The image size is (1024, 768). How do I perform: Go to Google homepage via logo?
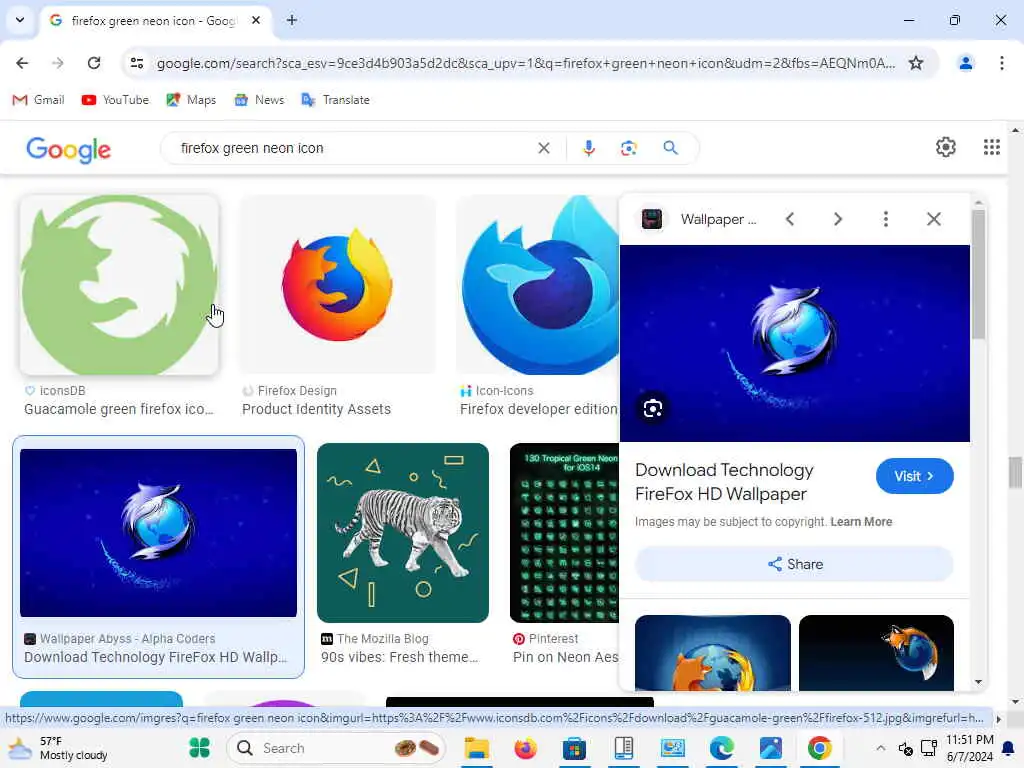coord(69,150)
